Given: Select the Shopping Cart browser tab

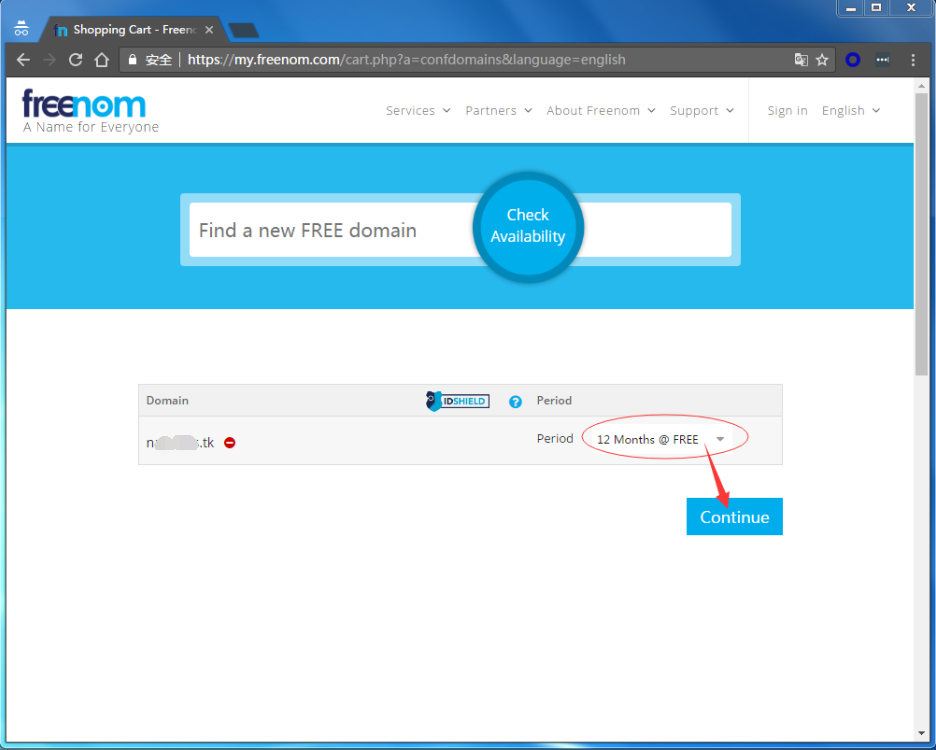Looking at the screenshot, I should pos(133,30).
